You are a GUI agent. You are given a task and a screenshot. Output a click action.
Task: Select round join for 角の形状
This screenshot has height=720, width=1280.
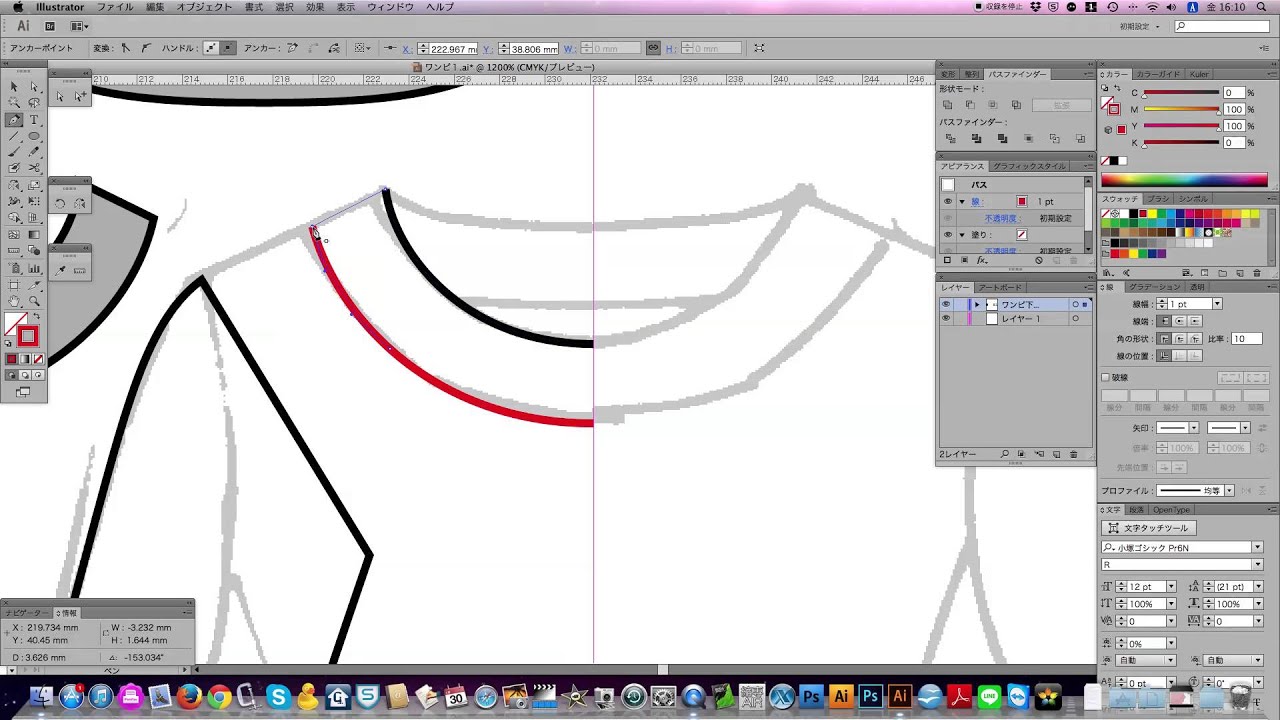(1179, 339)
